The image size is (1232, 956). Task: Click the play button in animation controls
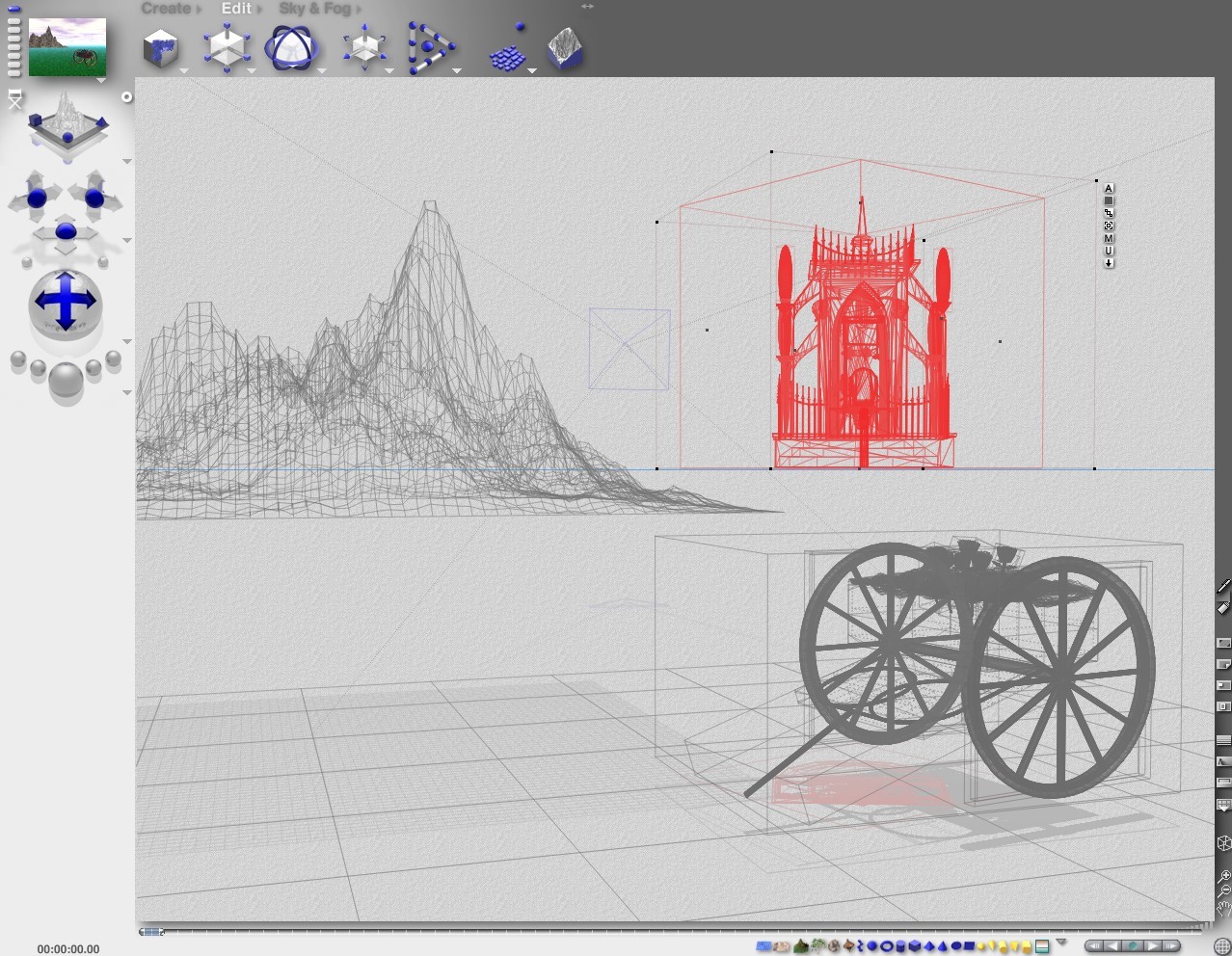[1152, 946]
